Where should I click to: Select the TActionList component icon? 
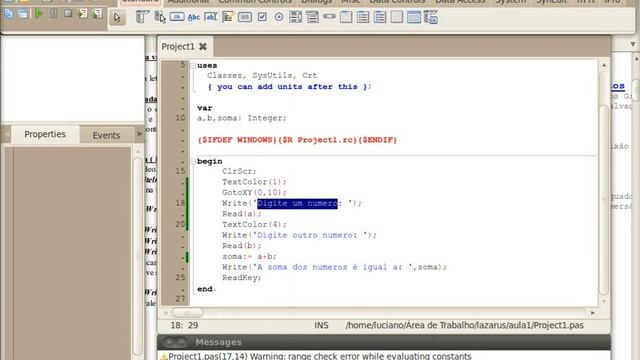[x=431, y=17]
